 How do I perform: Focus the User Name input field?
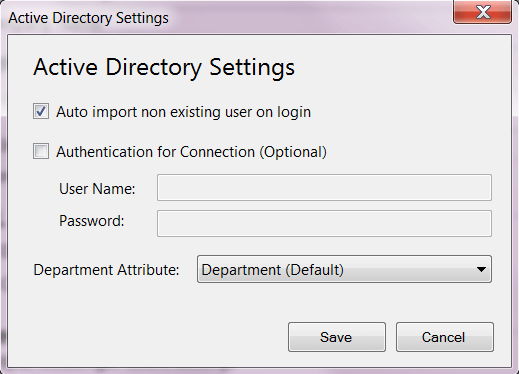324,187
